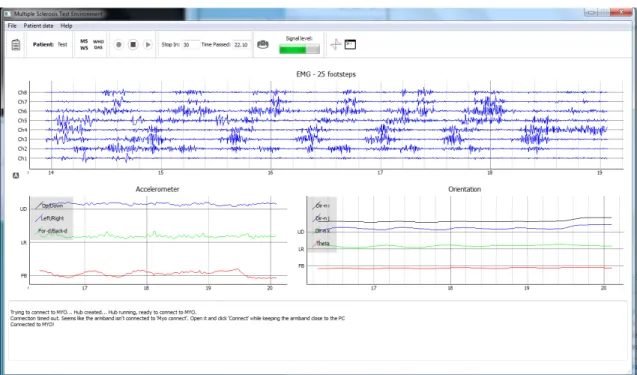Click the Patient name 'Test' in toolbar
Screen dimensions: 637x375
pyautogui.click(x=62, y=45)
